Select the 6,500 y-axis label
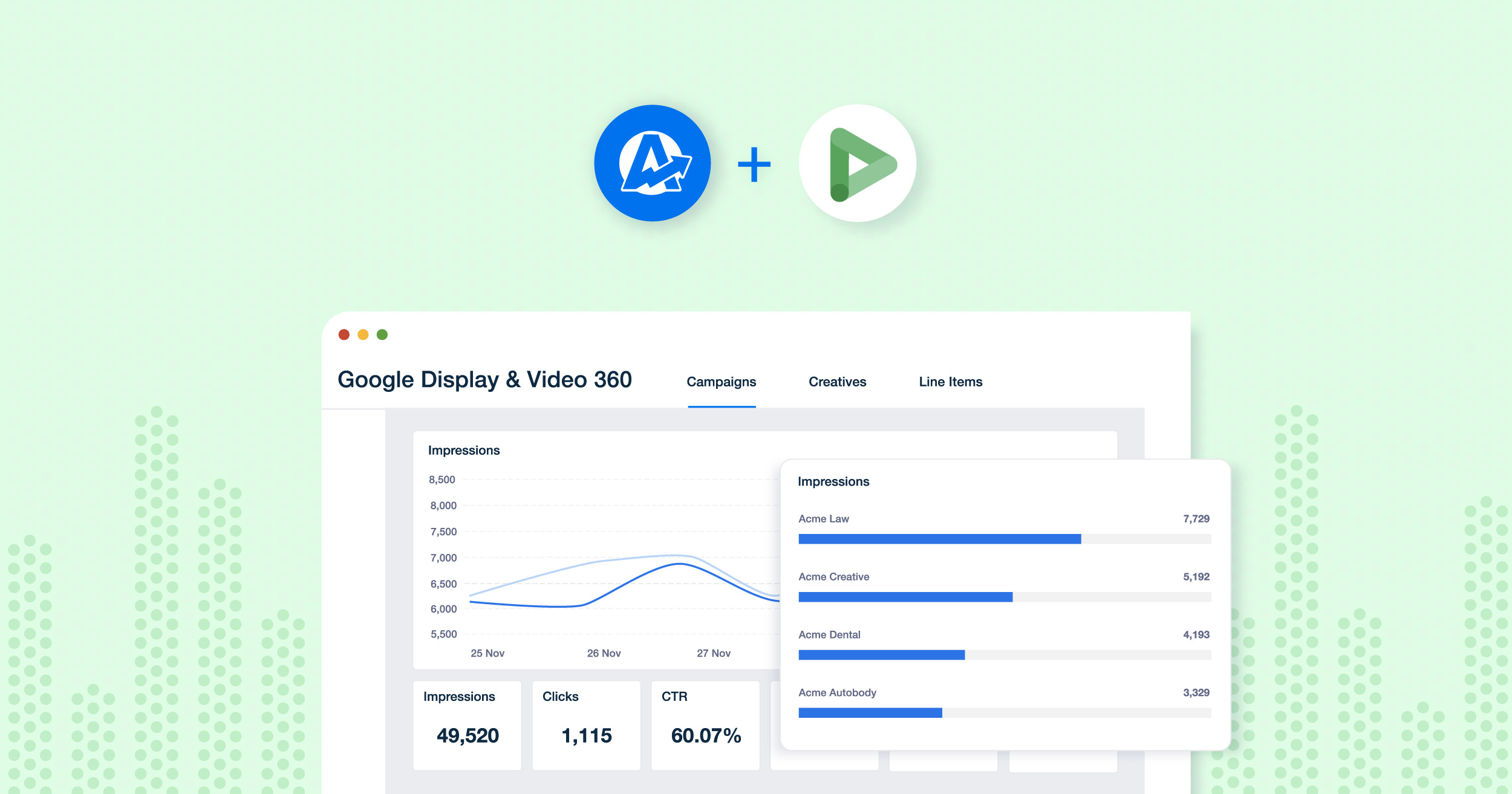The height and width of the screenshot is (794, 1512). [443, 584]
